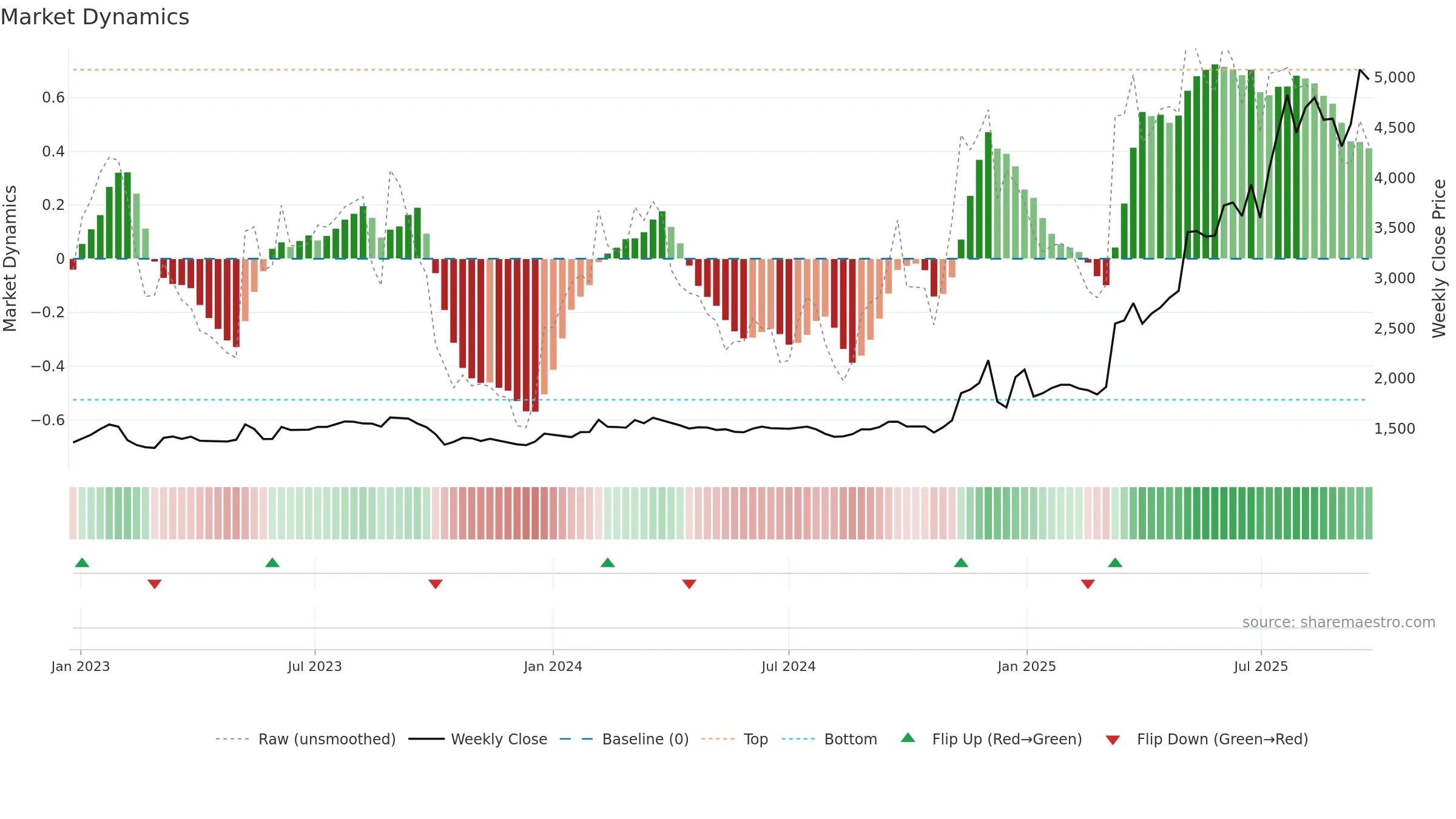This screenshot has width=1456, height=819.
Task: Click the red Flip Down marker in early 2025
Action: pyautogui.click(x=1088, y=584)
